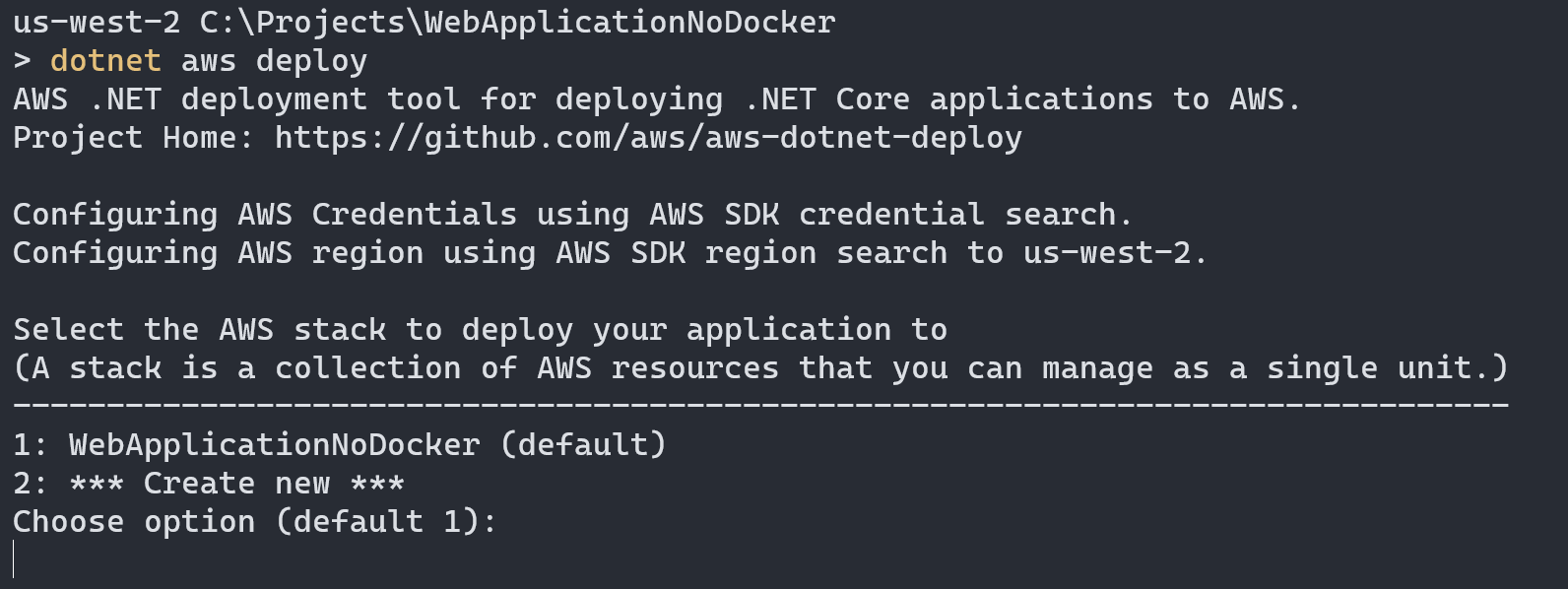This screenshot has height=589, width=1568.
Task: Click the stack description in parentheses
Action: pyautogui.click(x=760, y=368)
